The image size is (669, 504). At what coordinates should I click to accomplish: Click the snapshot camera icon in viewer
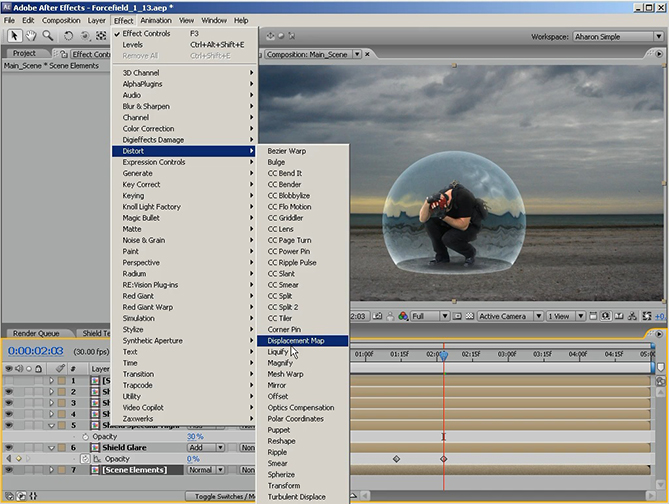377,316
